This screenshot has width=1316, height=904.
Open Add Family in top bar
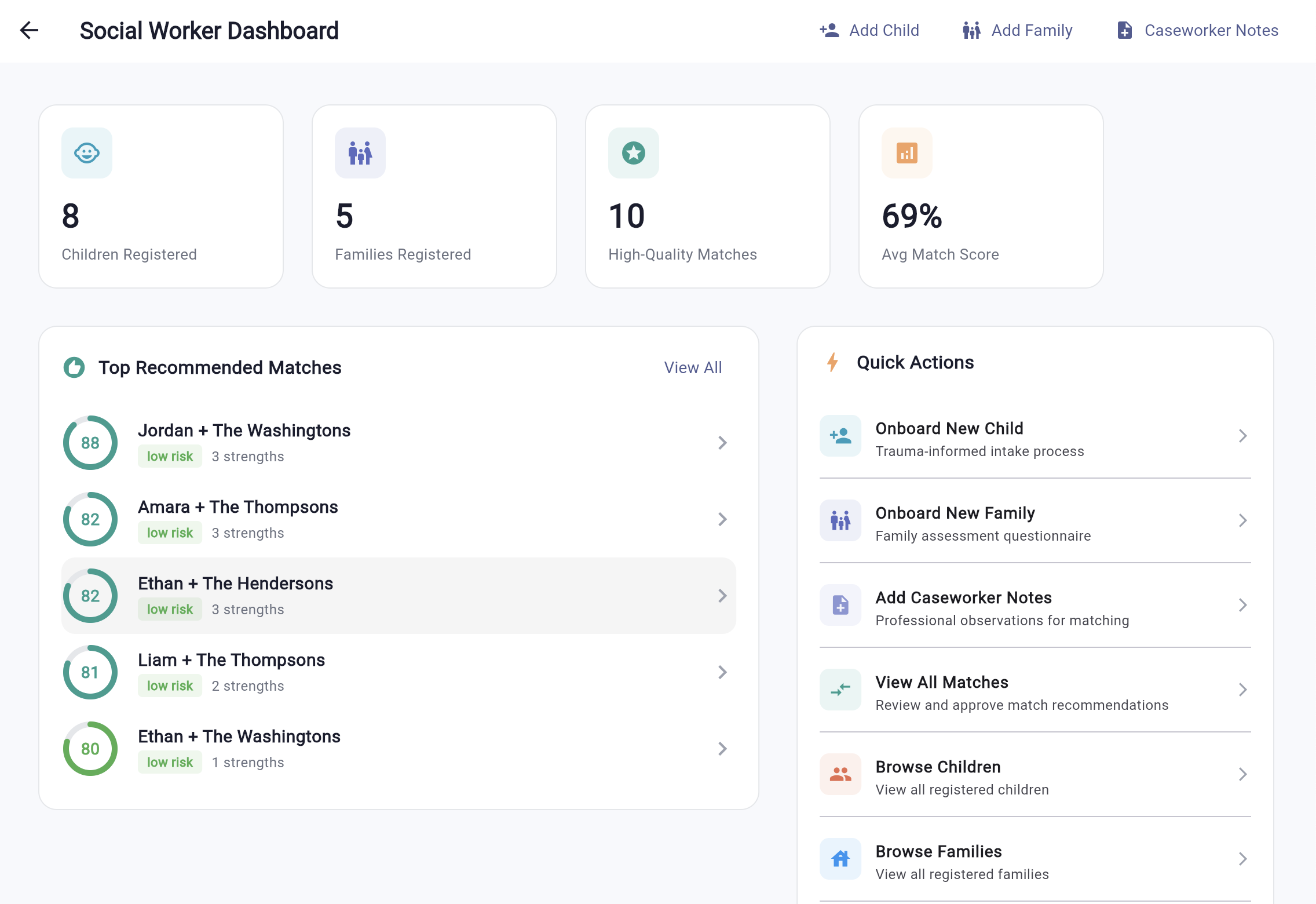1018,30
